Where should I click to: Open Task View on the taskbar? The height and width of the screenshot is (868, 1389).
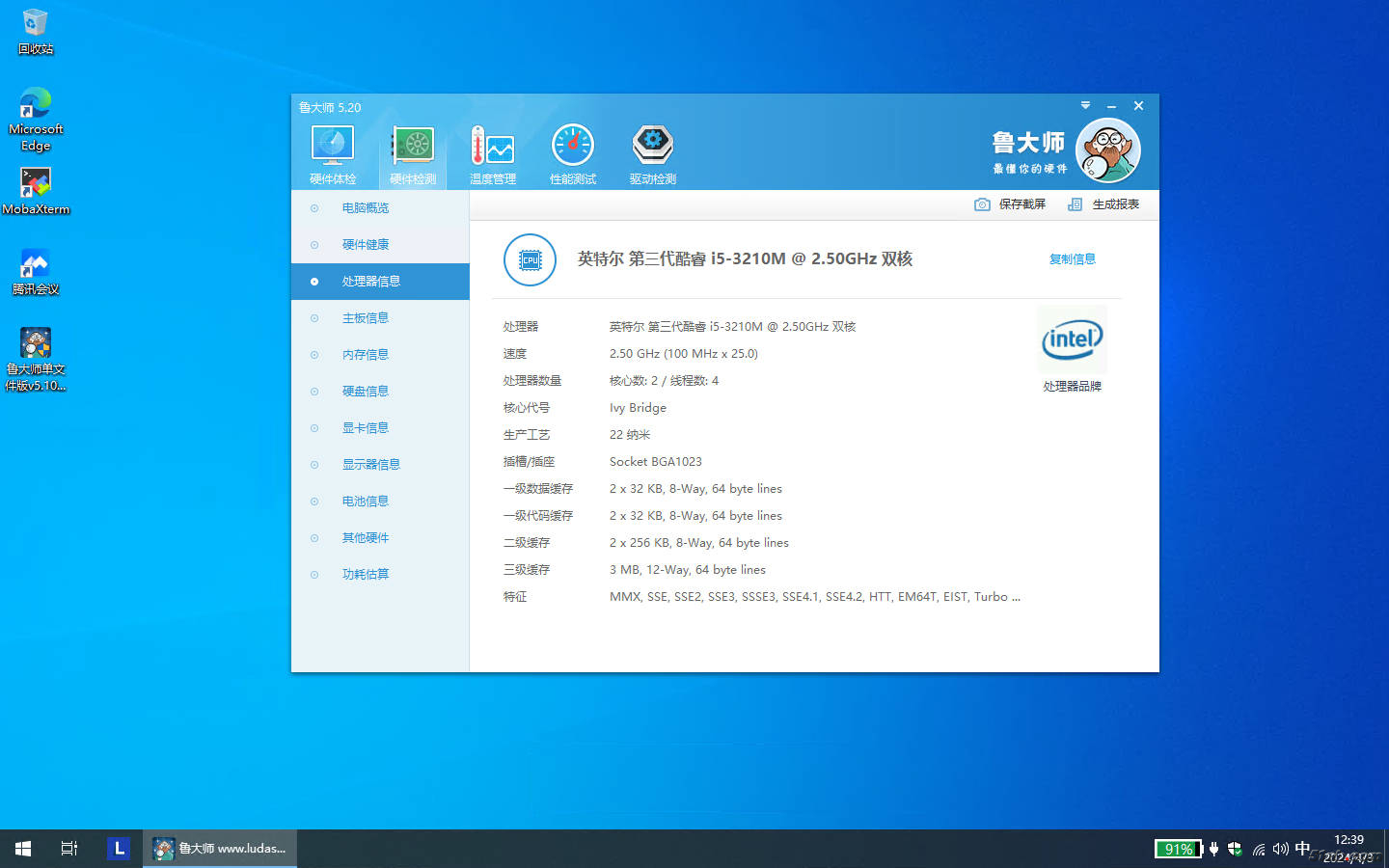click(69, 849)
